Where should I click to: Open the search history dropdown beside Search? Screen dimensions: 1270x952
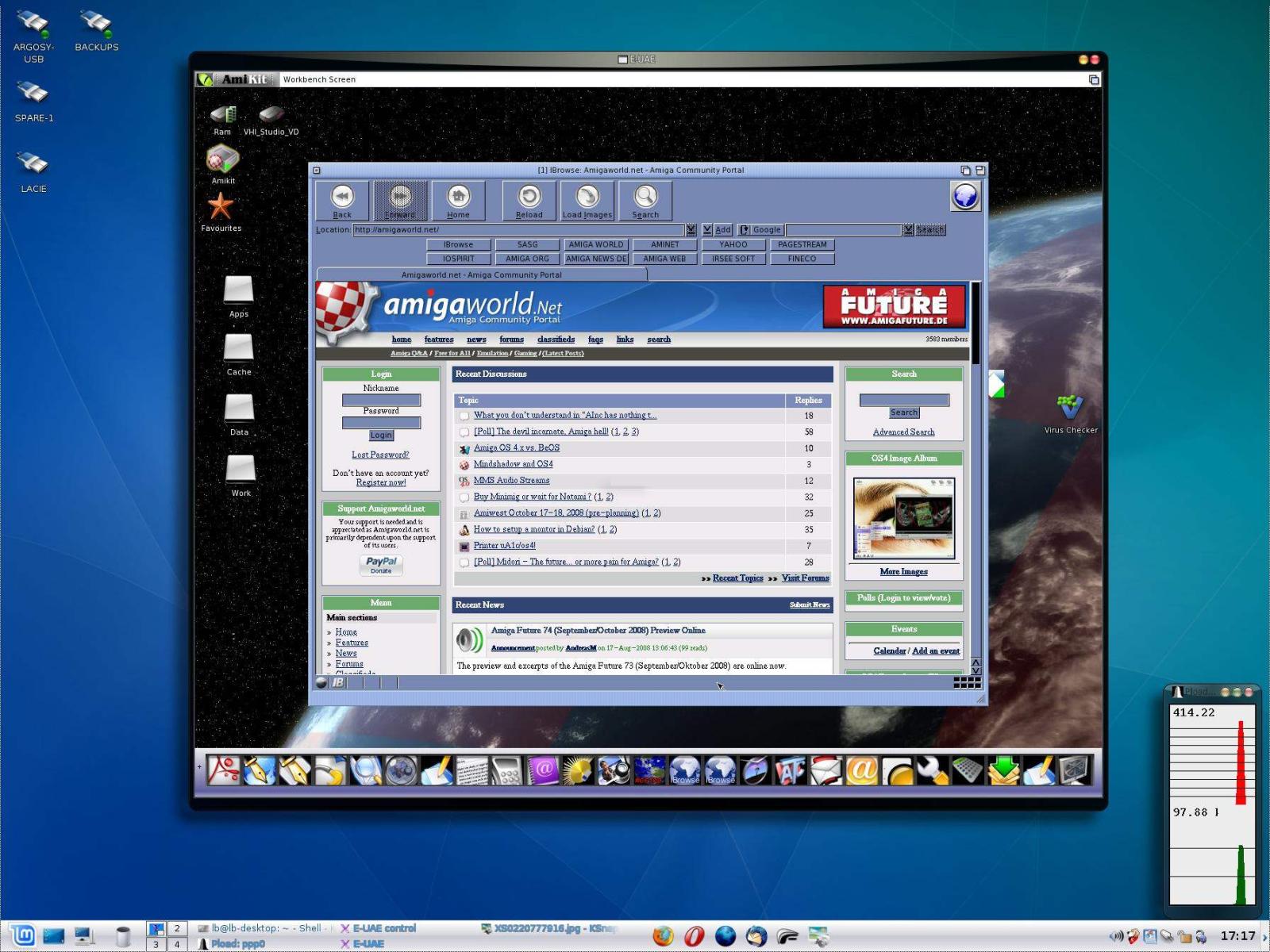coord(908,229)
